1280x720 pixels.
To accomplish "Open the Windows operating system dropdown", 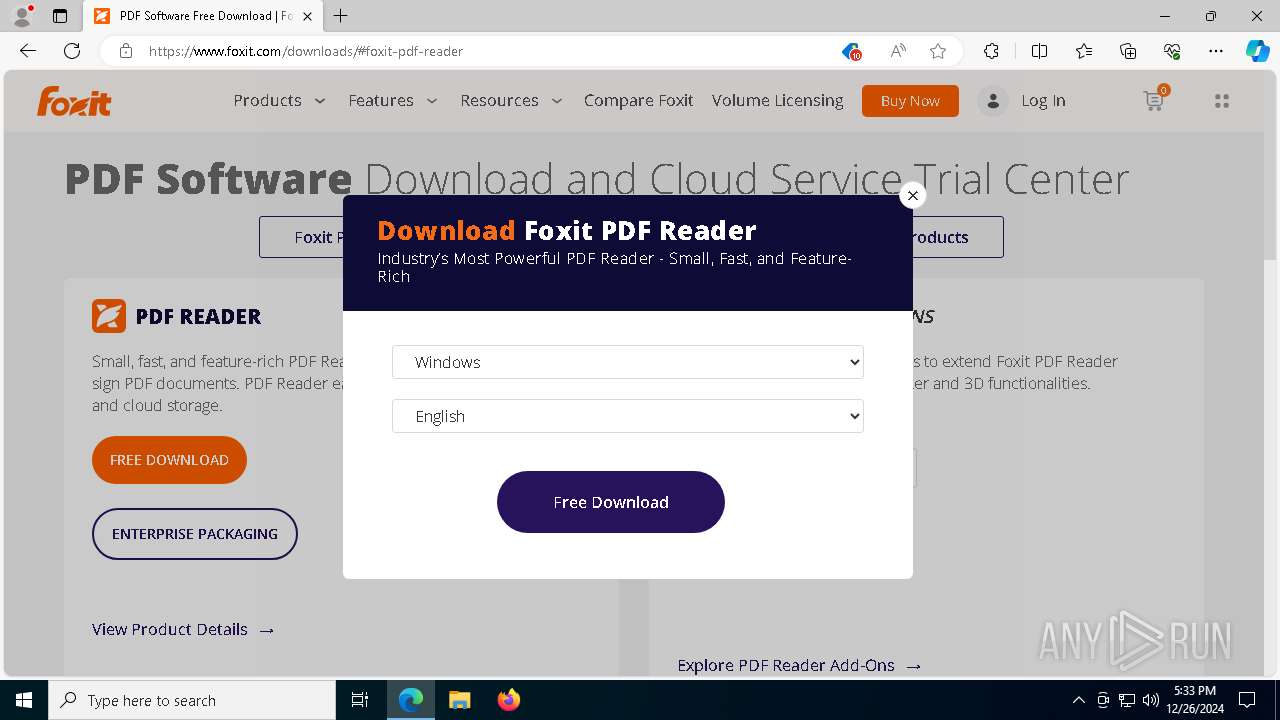I will pos(628,362).
